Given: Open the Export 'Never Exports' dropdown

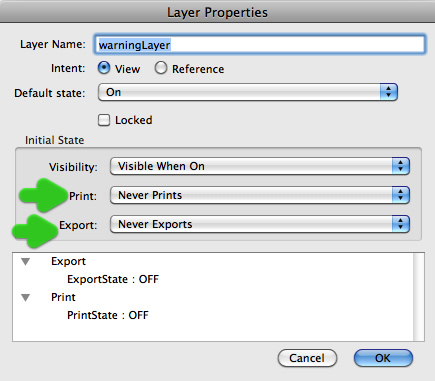Looking at the screenshot, I should pyautogui.click(x=260, y=224).
